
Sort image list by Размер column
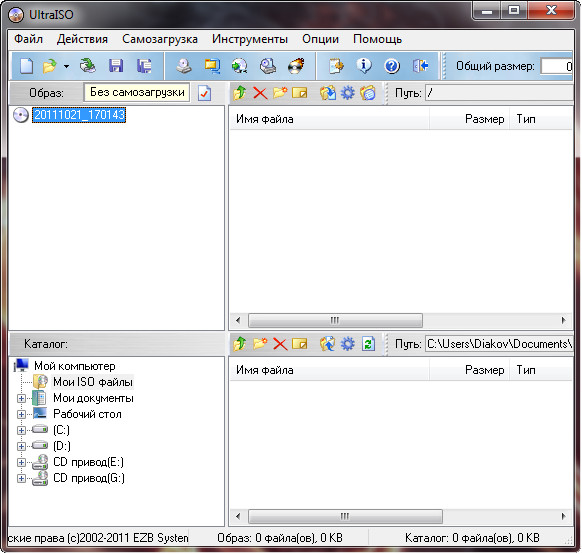(x=470, y=119)
